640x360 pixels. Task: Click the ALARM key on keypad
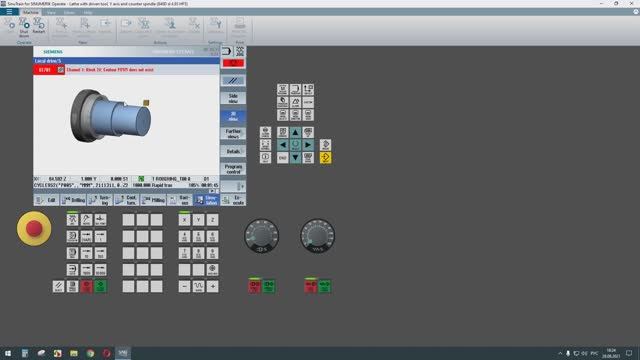(295, 102)
